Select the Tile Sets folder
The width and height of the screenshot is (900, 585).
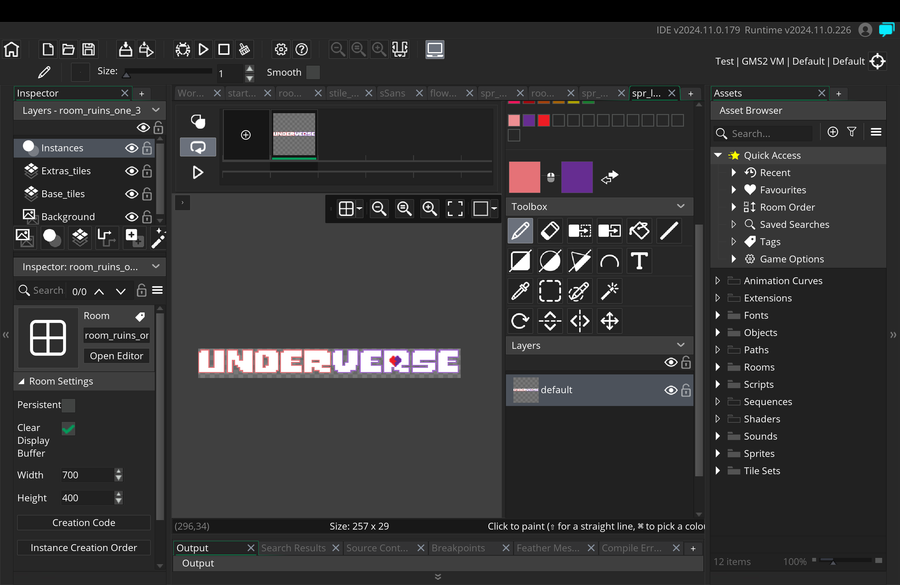tap(762, 471)
